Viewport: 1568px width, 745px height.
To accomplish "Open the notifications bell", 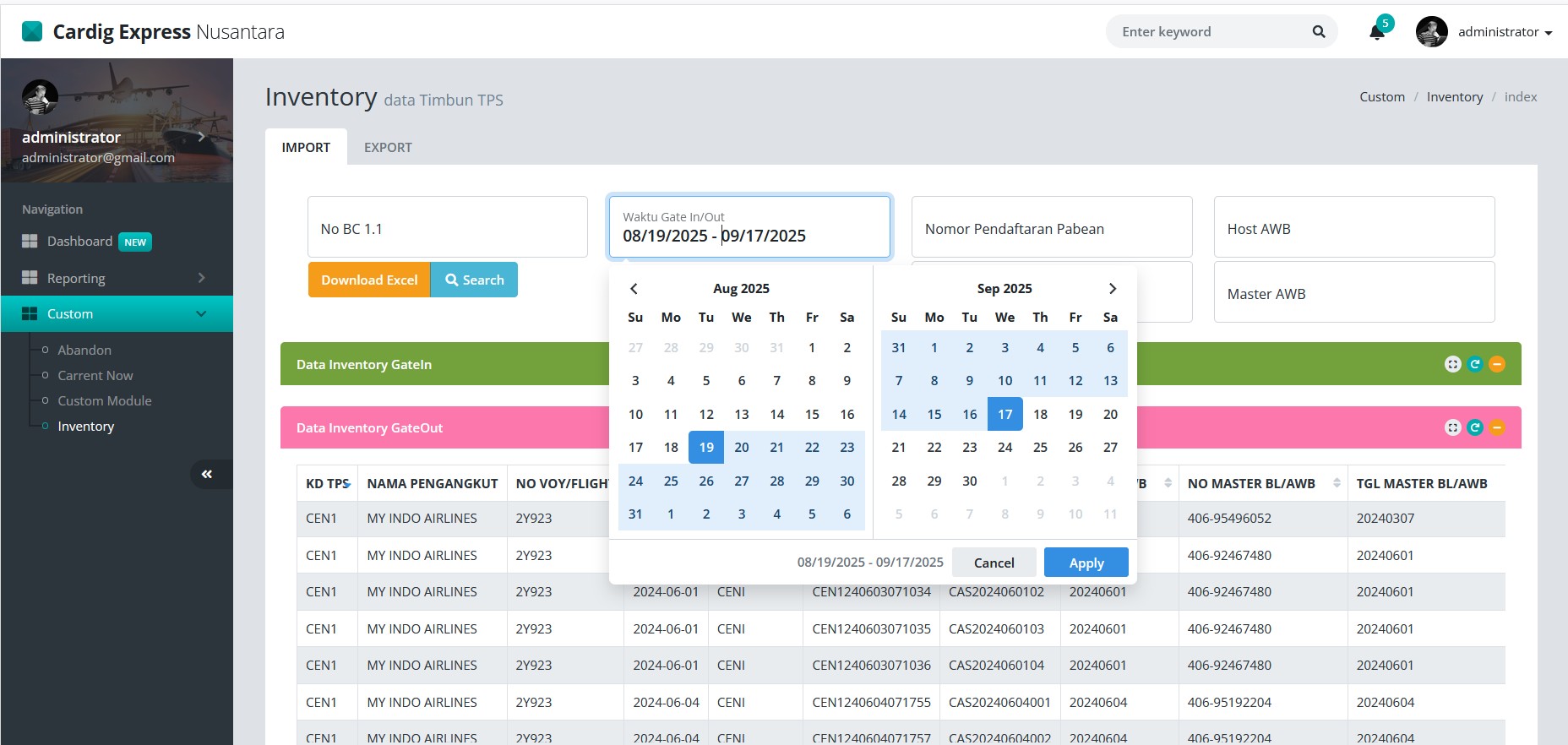I will click(1376, 32).
